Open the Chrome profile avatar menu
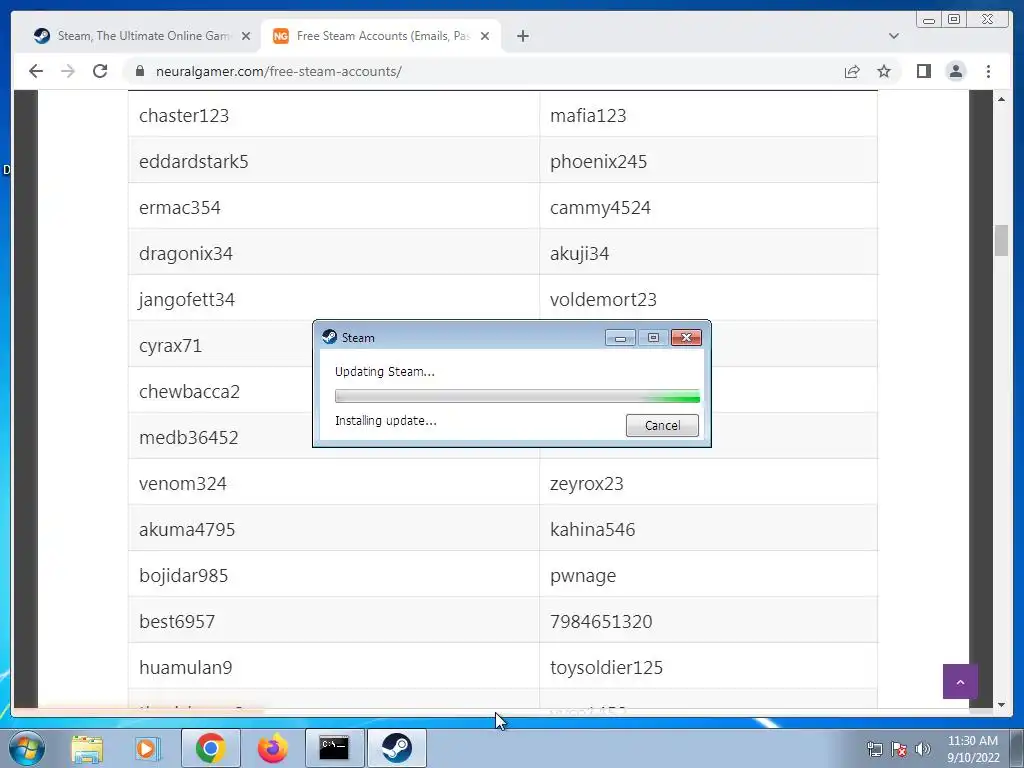This screenshot has height=768, width=1024. click(955, 71)
